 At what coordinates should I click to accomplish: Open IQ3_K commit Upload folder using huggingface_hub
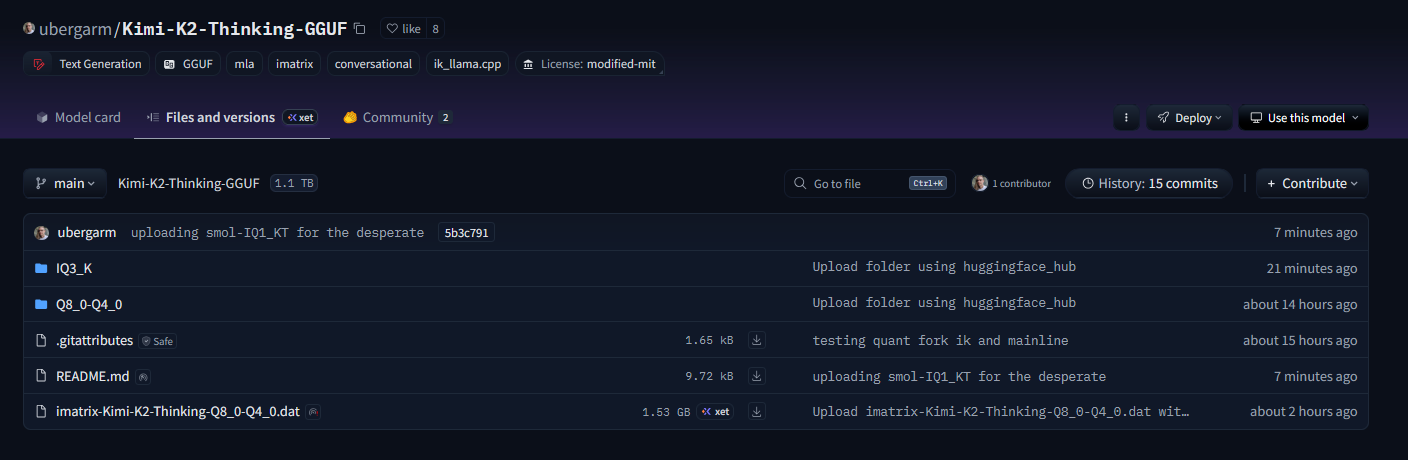click(x=944, y=268)
